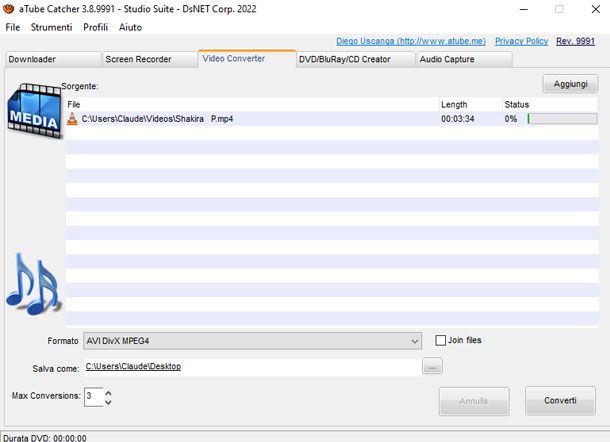Click the 00:03:34 length value
Image resolution: width=610 pixels, height=442 pixels.
click(x=458, y=119)
